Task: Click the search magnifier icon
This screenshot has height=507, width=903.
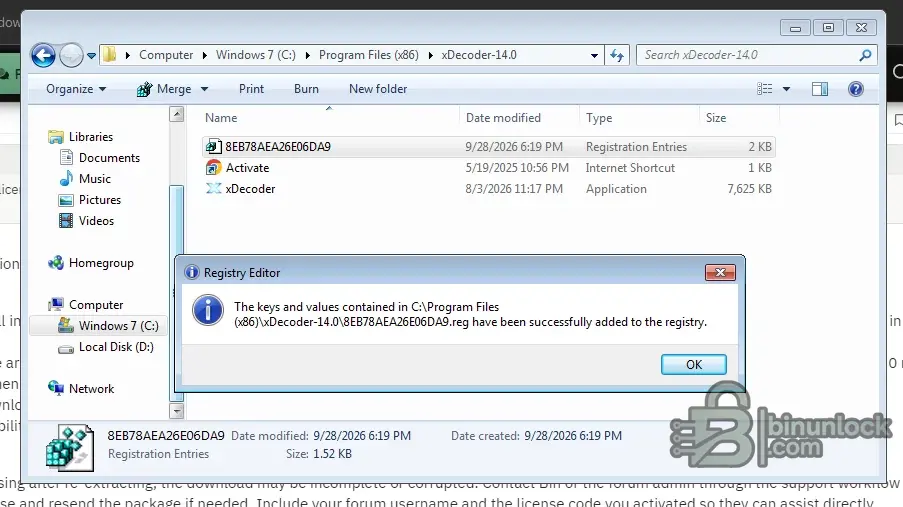Action: point(864,55)
